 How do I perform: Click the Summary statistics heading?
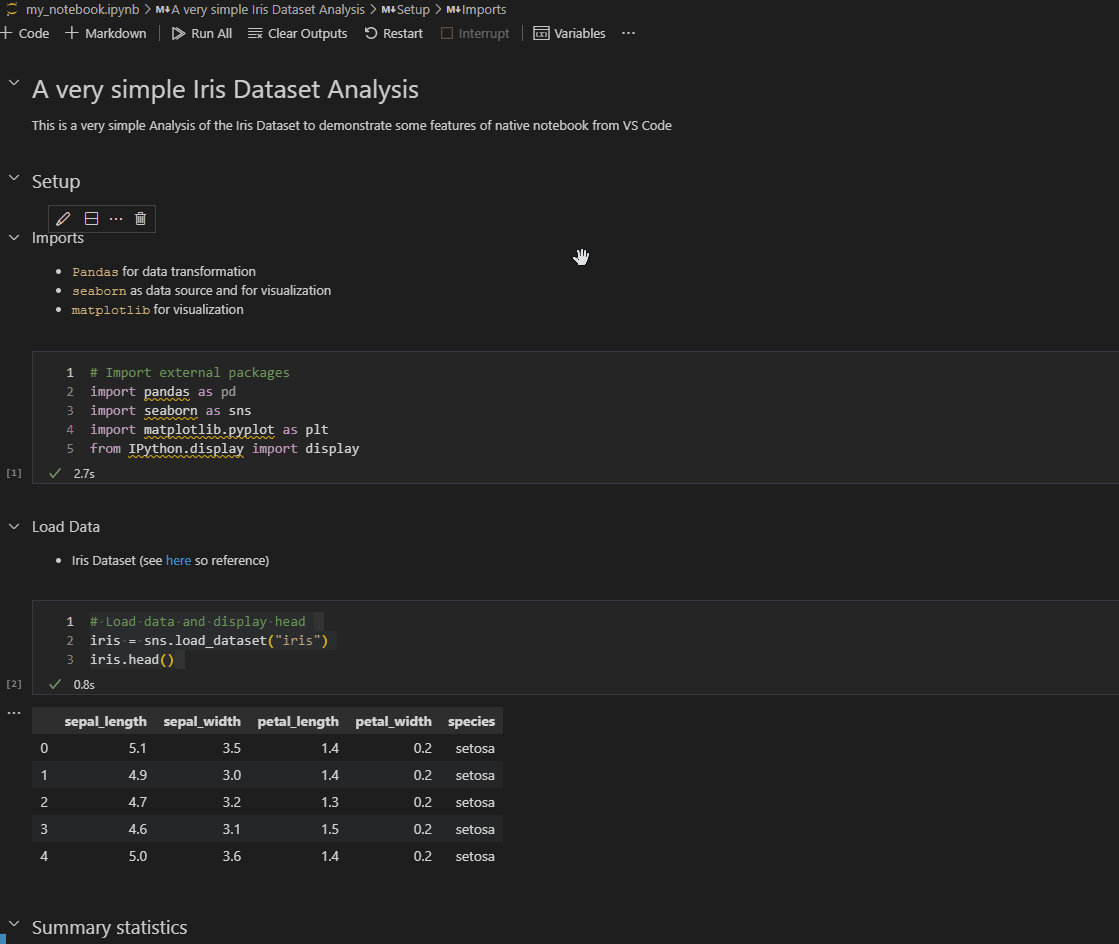click(109, 928)
